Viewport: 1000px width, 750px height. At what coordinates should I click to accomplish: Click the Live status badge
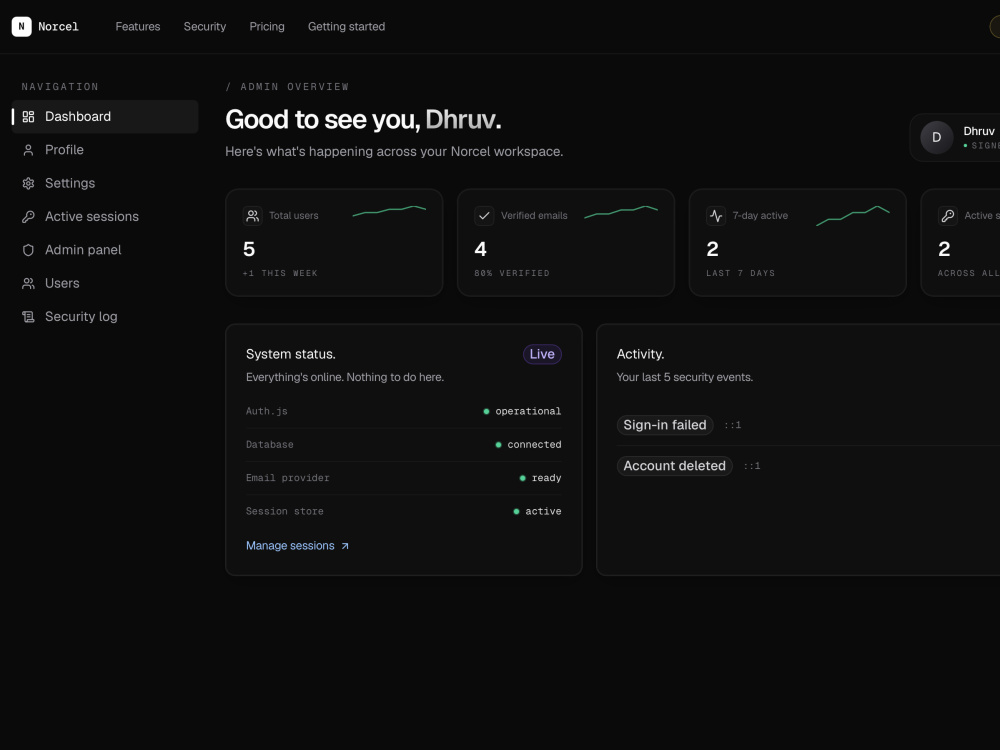542,354
